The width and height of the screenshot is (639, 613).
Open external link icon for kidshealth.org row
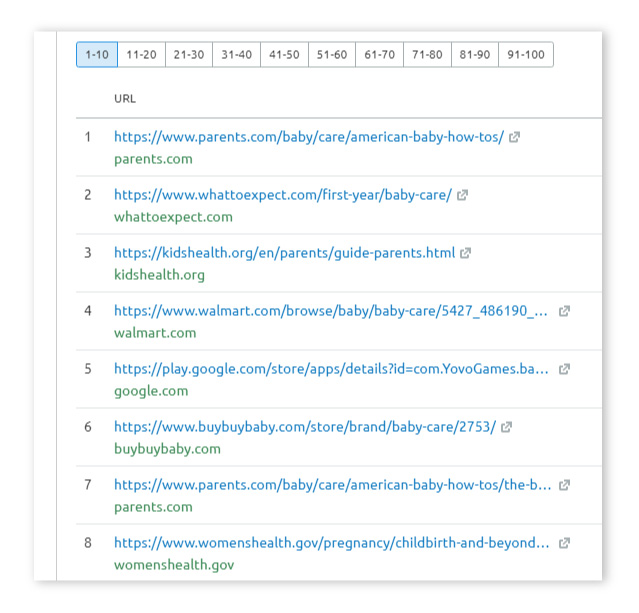[x=465, y=253]
